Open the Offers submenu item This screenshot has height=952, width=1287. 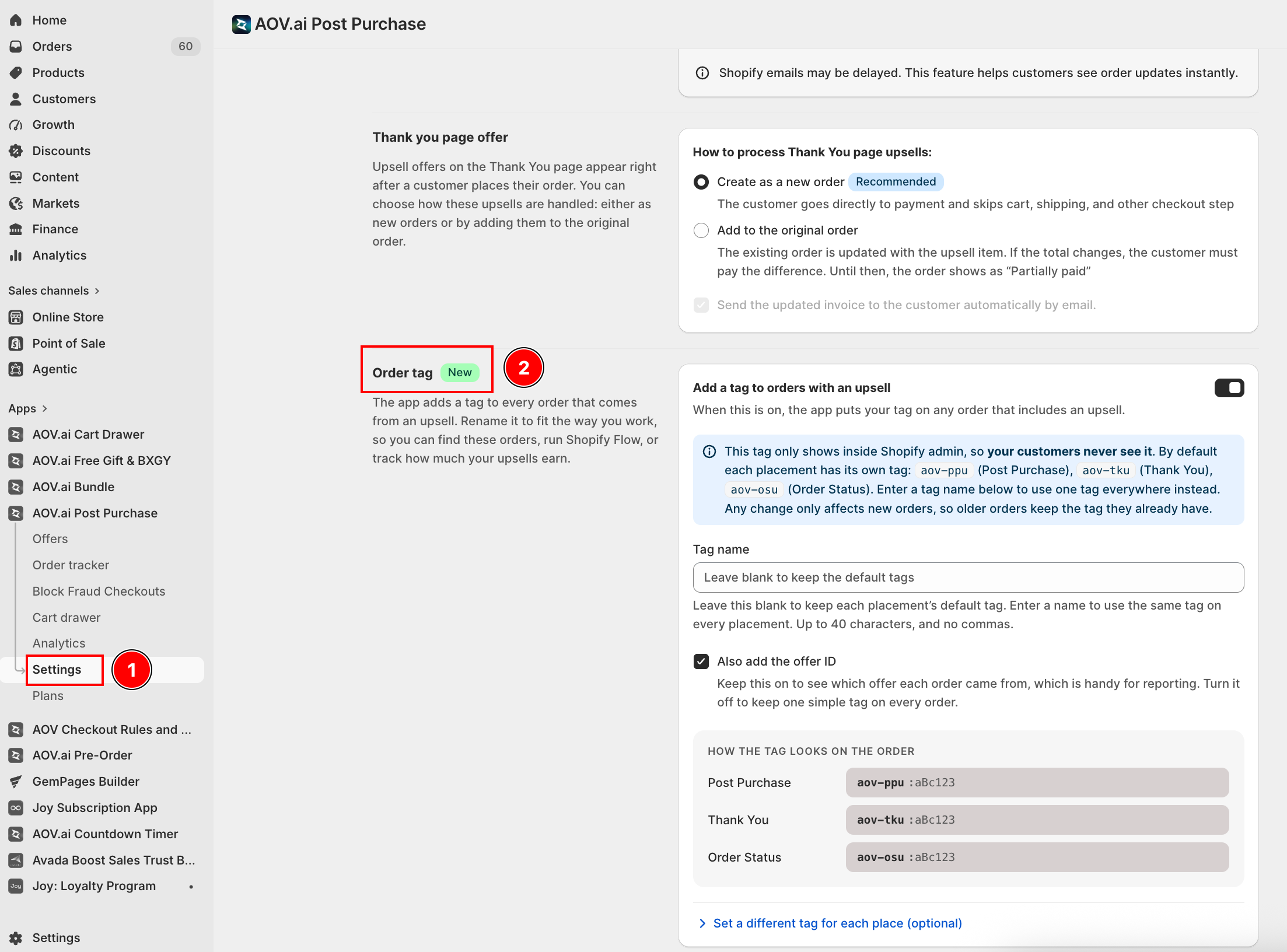pyautogui.click(x=50, y=539)
